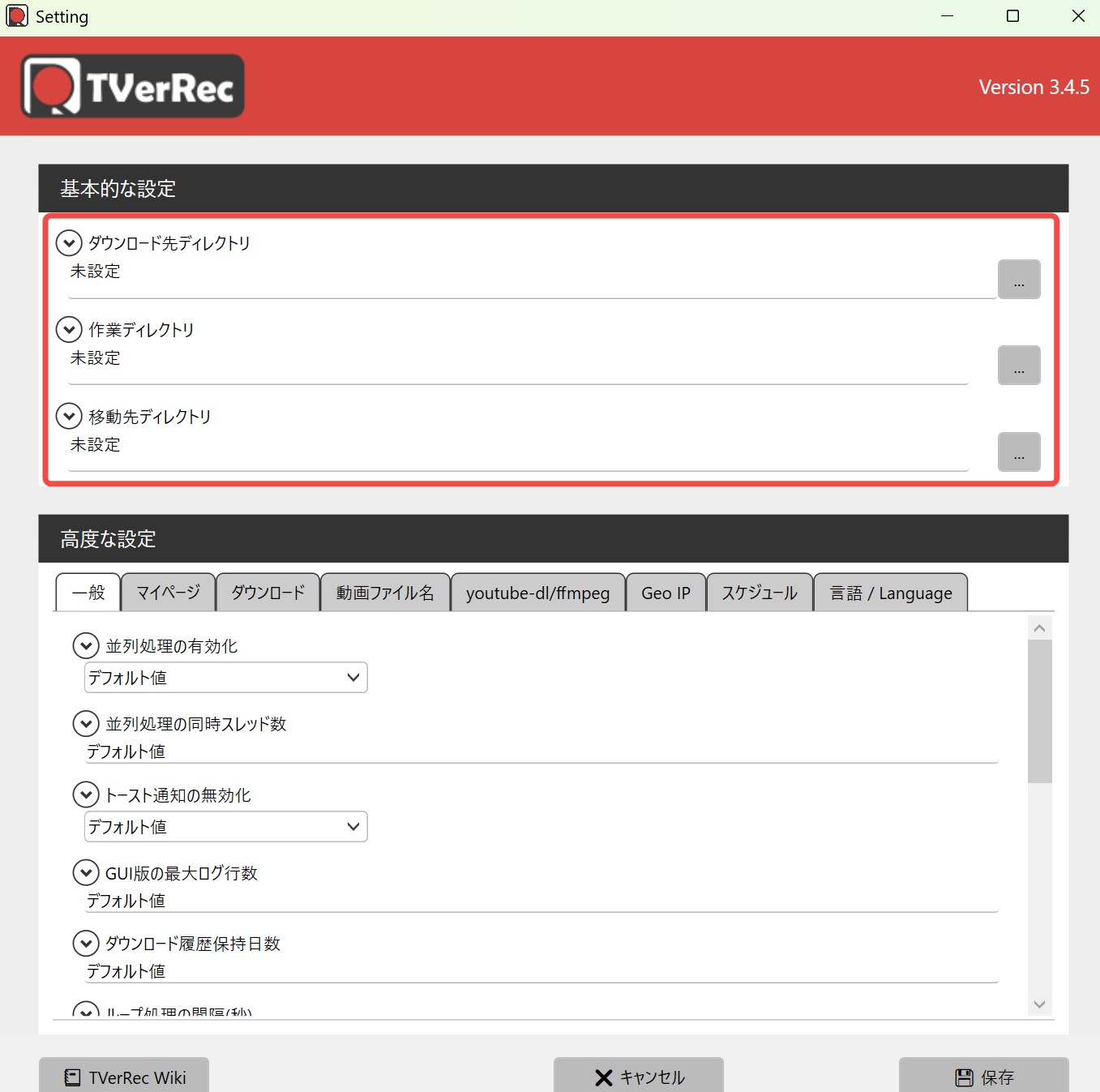
Task: Expand 並列処理の有効化 description chevron
Action: click(86, 645)
